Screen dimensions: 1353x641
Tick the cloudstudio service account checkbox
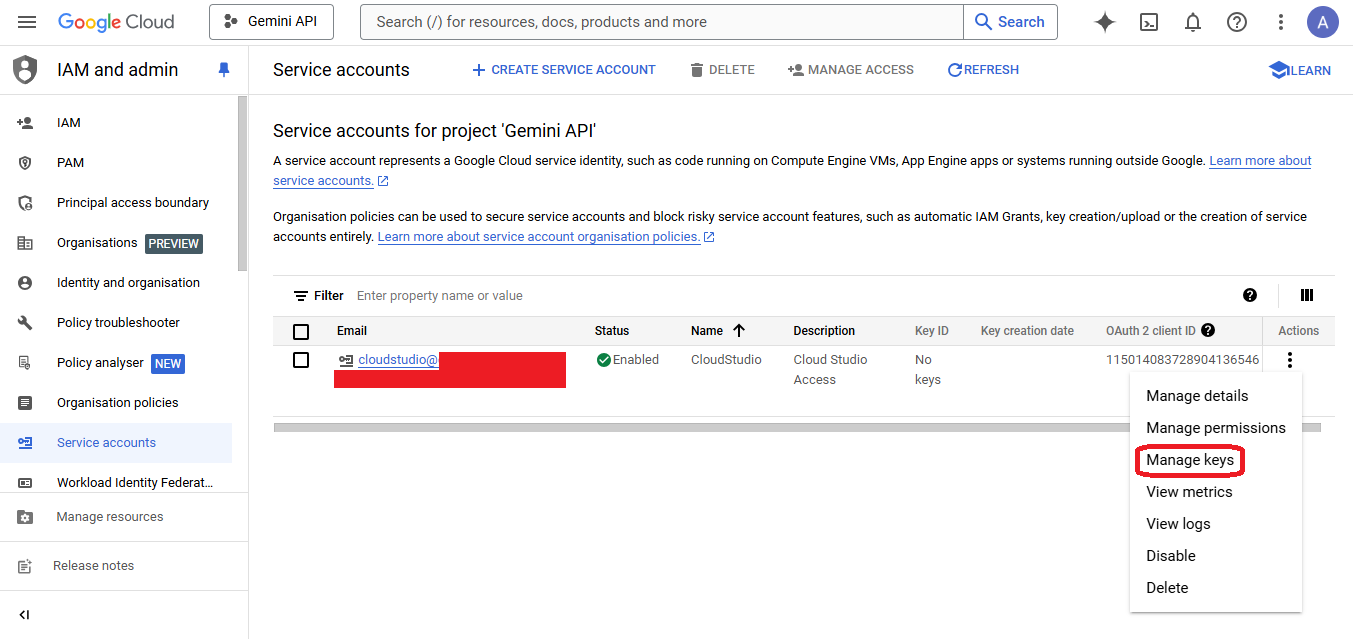click(x=301, y=360)
